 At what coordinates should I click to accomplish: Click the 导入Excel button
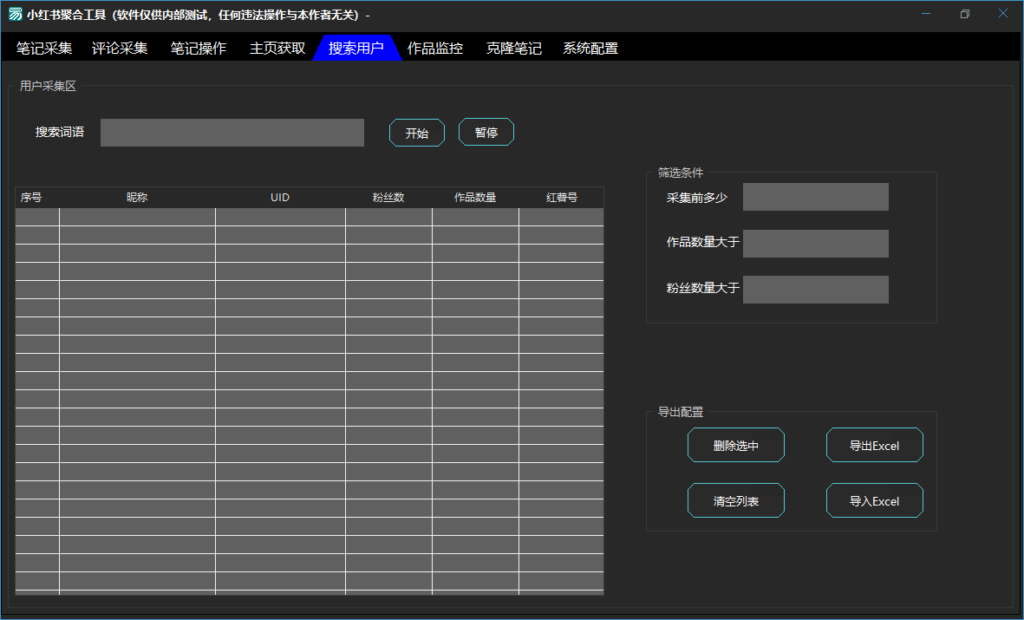(874, 500)
